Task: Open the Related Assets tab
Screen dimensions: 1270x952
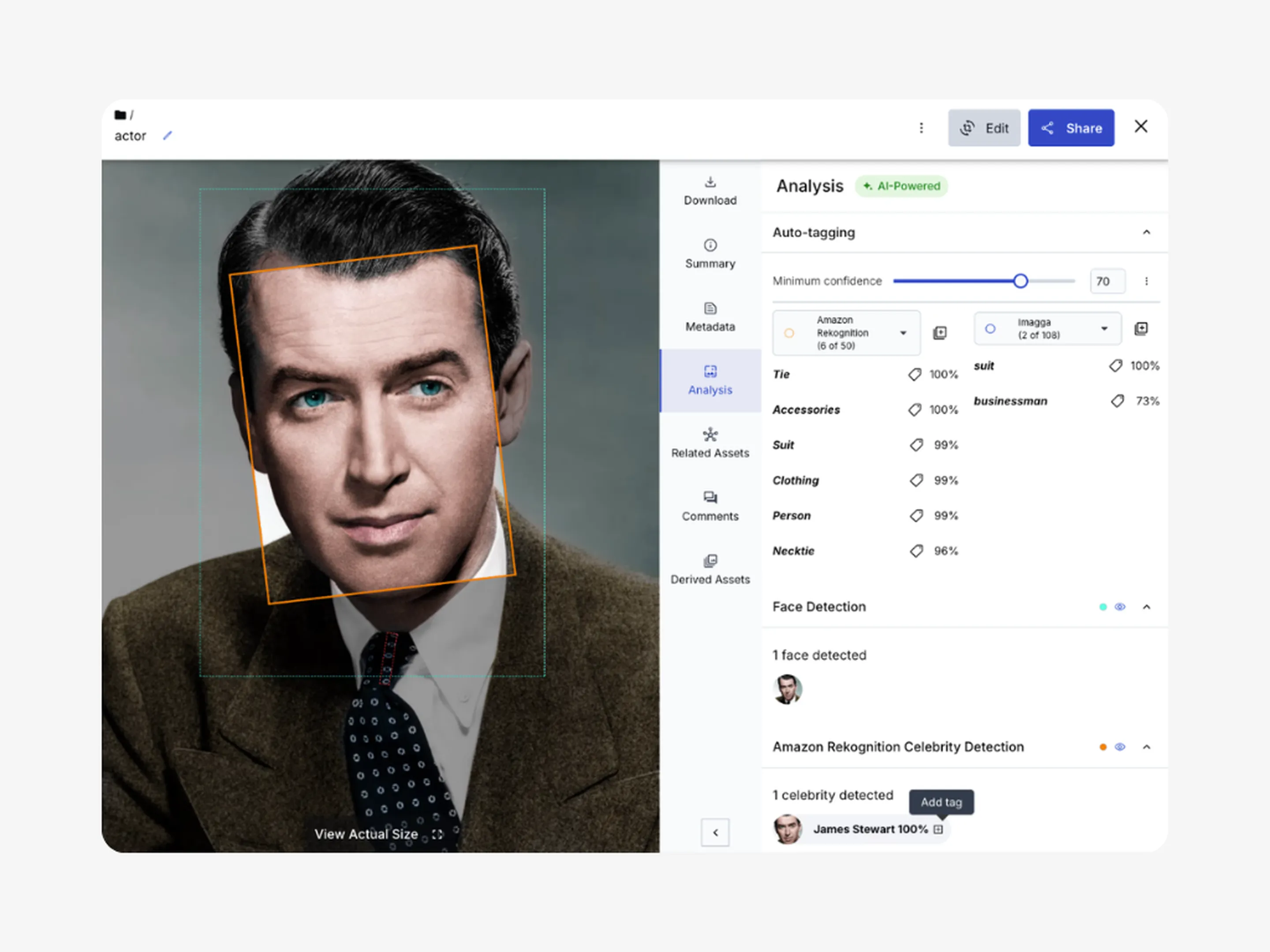Action: coord(710,443)
